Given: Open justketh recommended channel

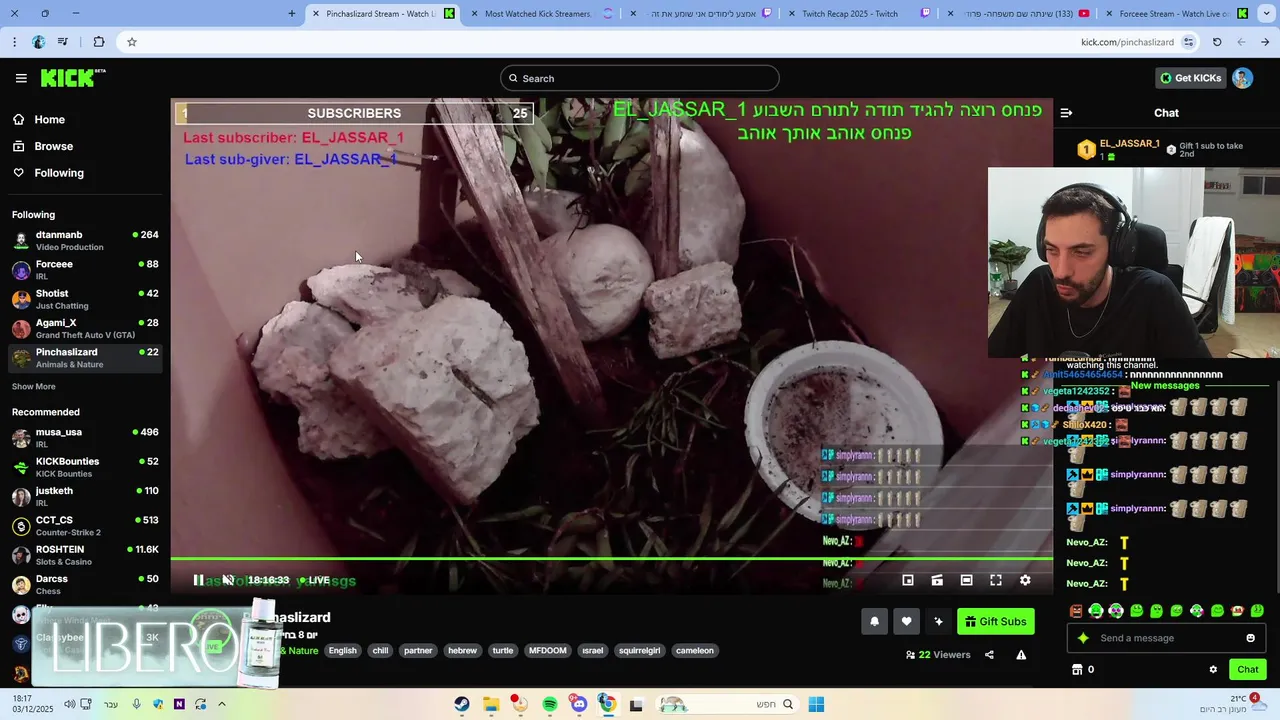Looking at the screenshot, I should pyautogui.click(x=85, y=496).
